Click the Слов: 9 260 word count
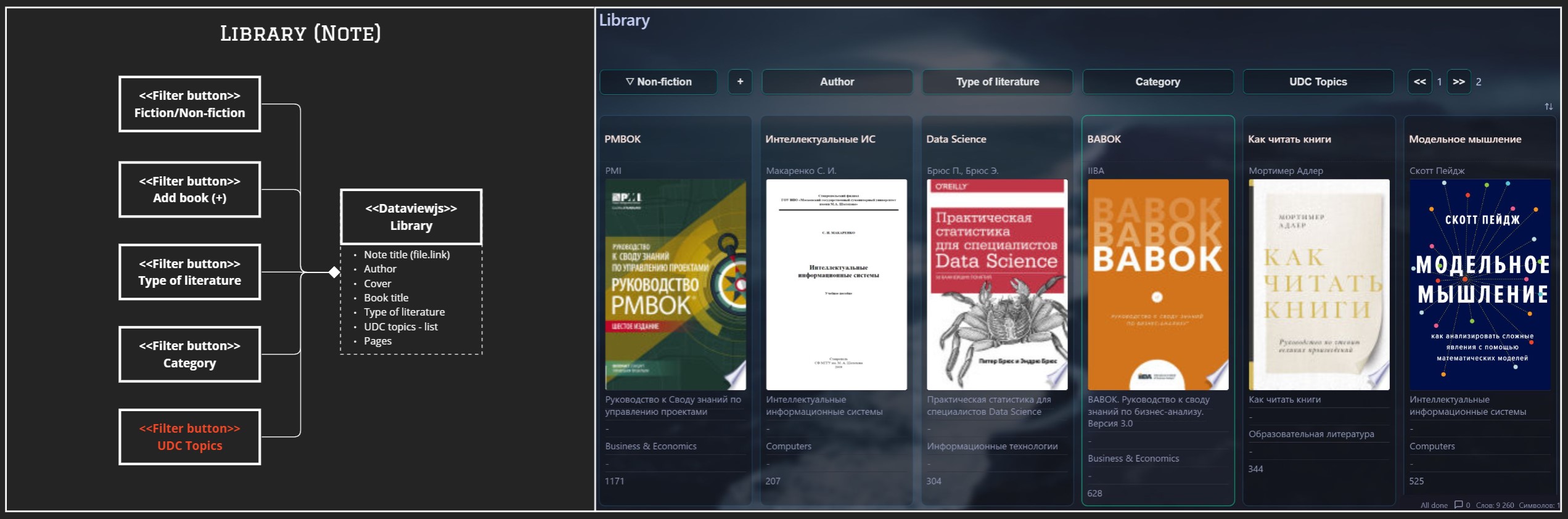Image resolution: width=1568 pixels, height=519 pixels. click(1495, 505)
